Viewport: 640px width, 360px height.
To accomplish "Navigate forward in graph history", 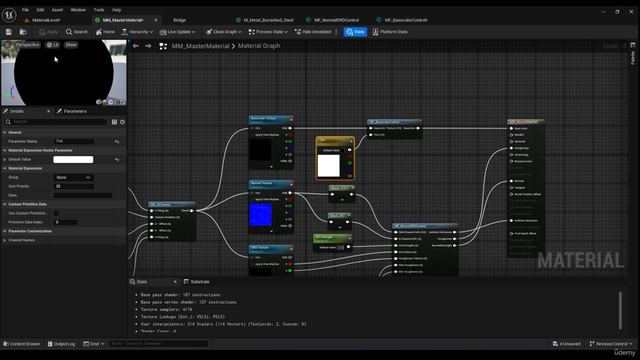I will click(x=148, y=46).
